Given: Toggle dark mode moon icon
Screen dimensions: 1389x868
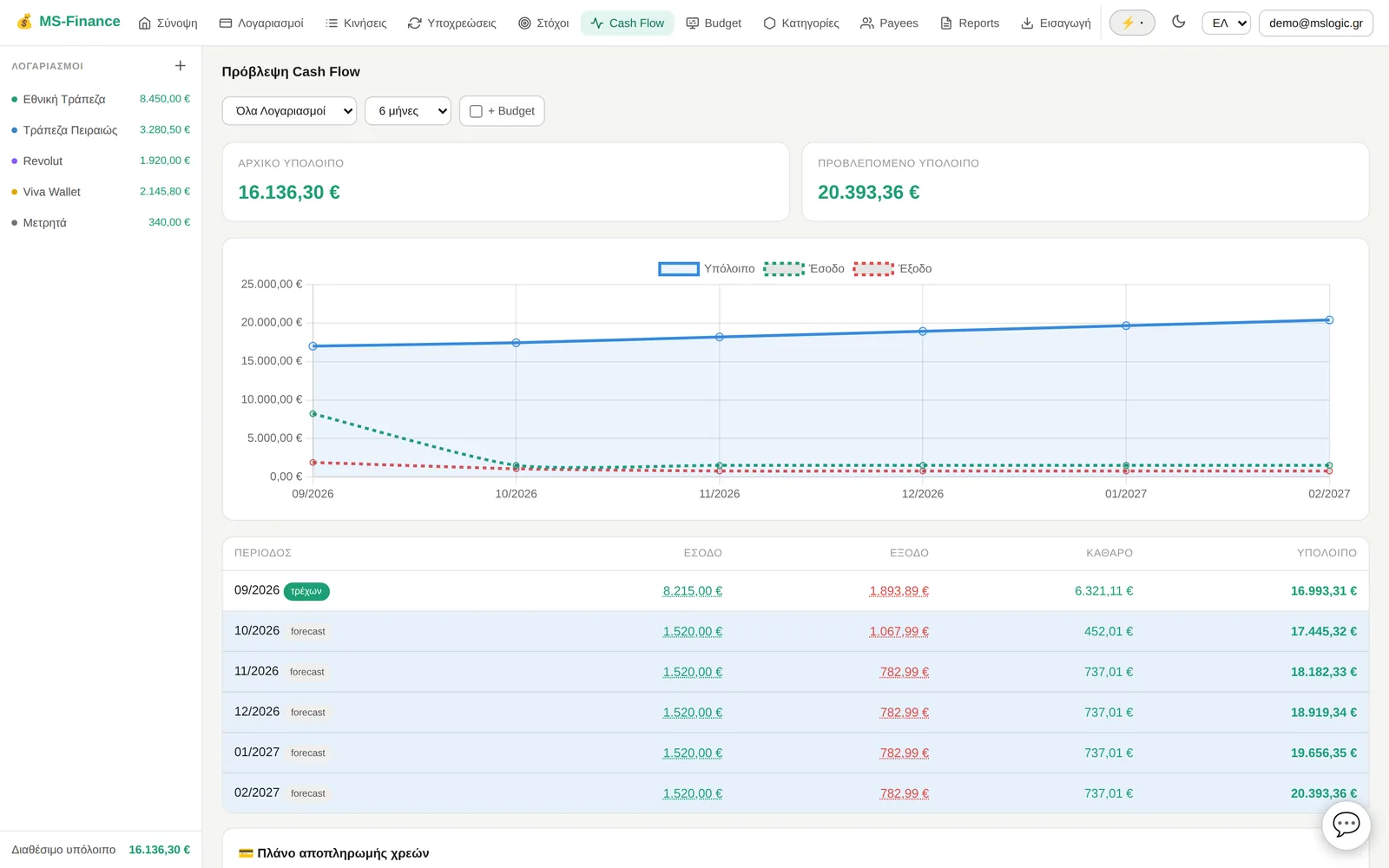Looking at the screenshot, I should (x=1178, y=22).
